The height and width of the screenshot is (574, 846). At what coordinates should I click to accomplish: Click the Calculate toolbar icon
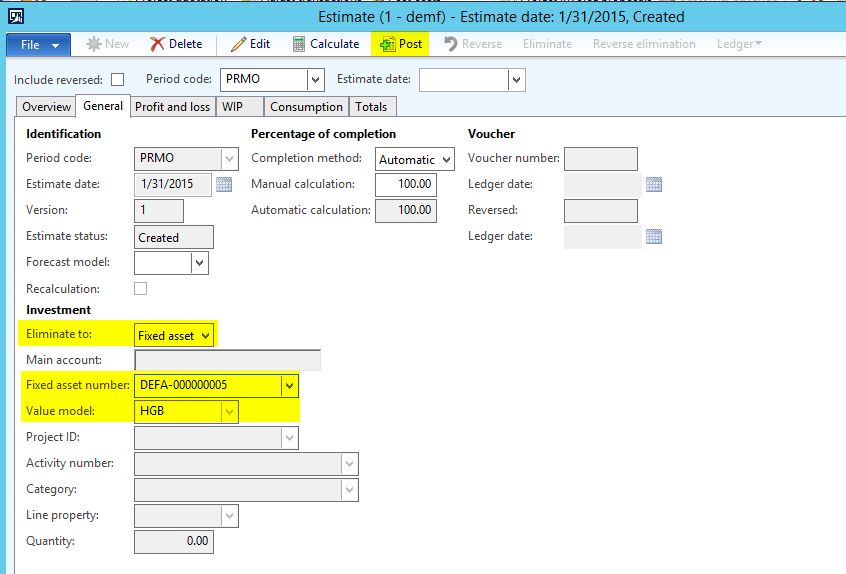click(299, 44)
